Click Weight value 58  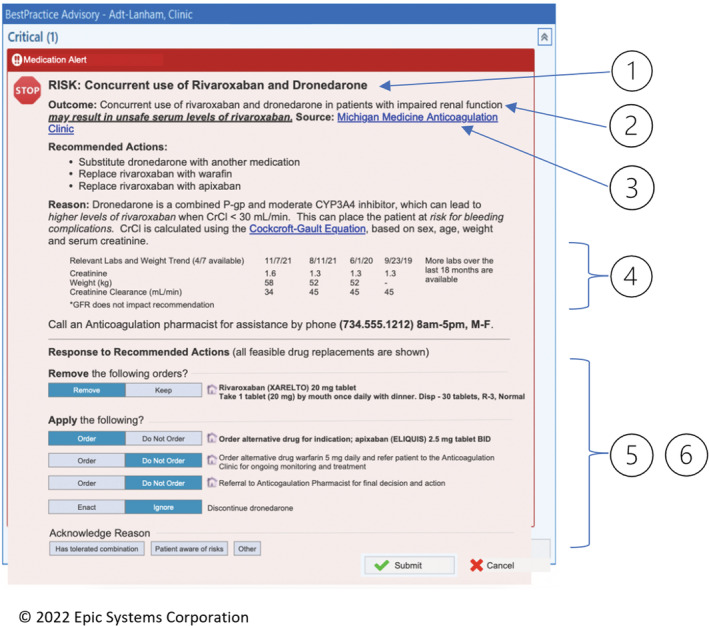coord(269,283)
